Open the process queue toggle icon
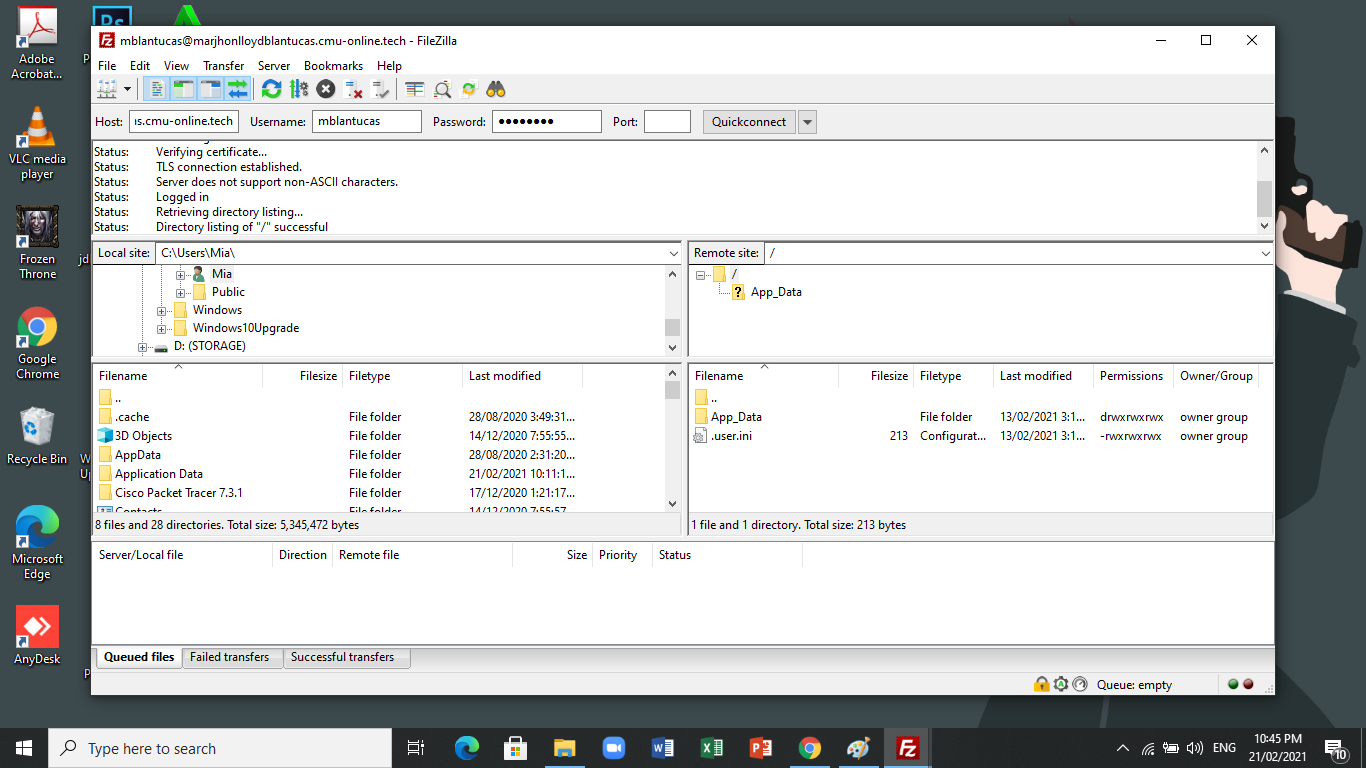The height and width of the screenshot is (768, 1366). (299, 90)
